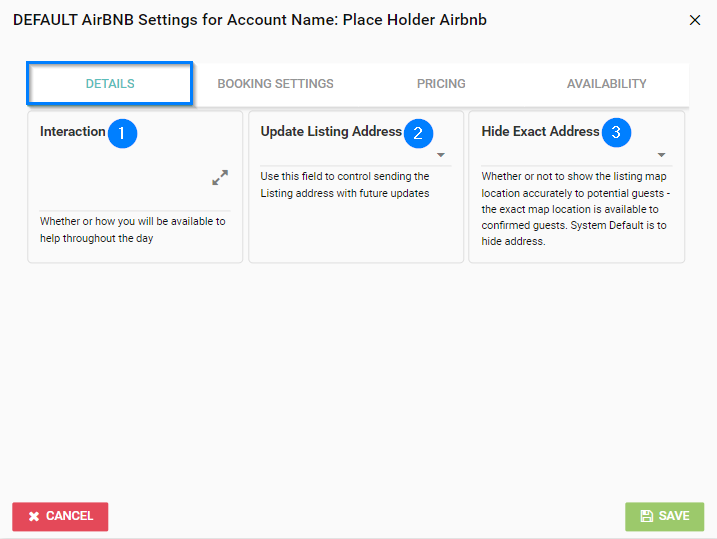Open the Pricing tab
This screenshot has height=539, width=717.
click(441, 84)
